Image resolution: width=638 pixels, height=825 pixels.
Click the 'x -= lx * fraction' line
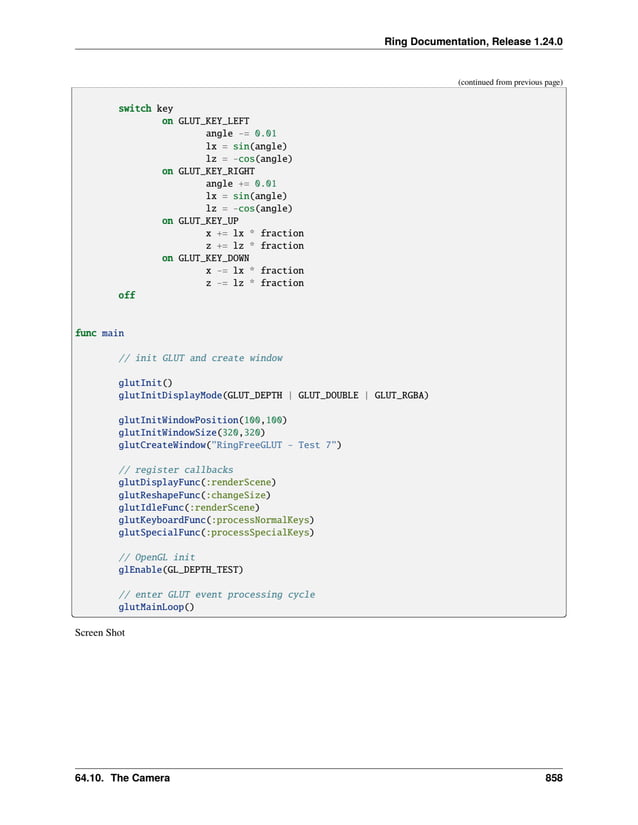[x=255, y=270]
